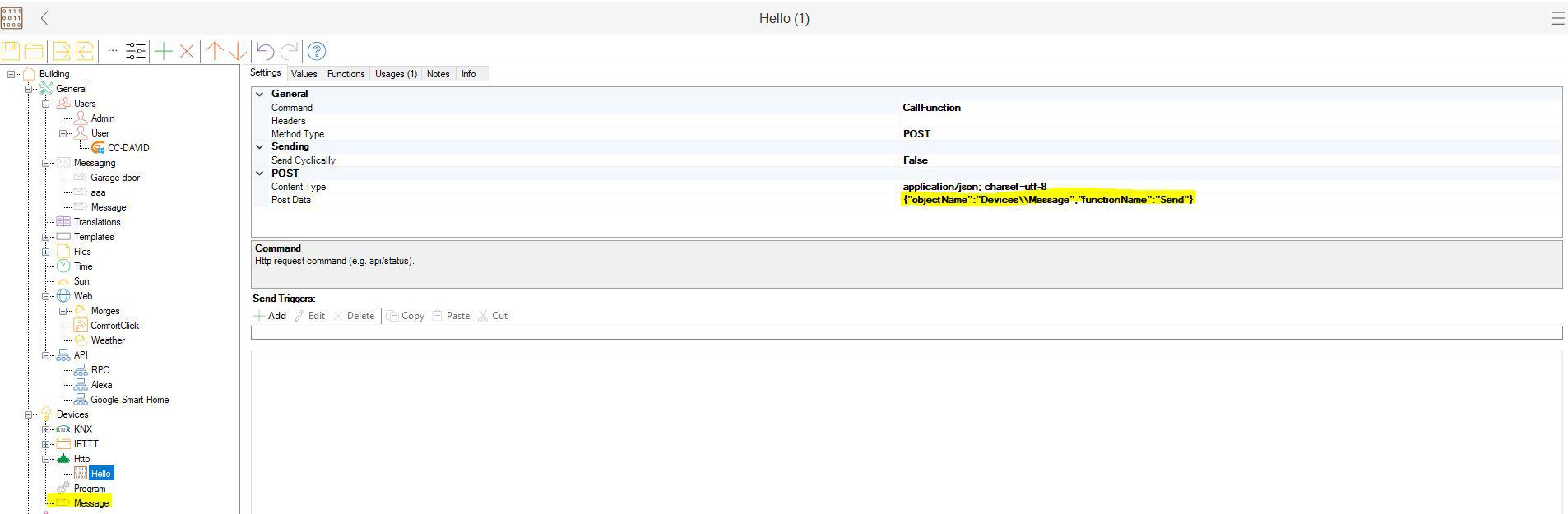
Task: Switch to the Values tab
Action: tap(304, 74)
